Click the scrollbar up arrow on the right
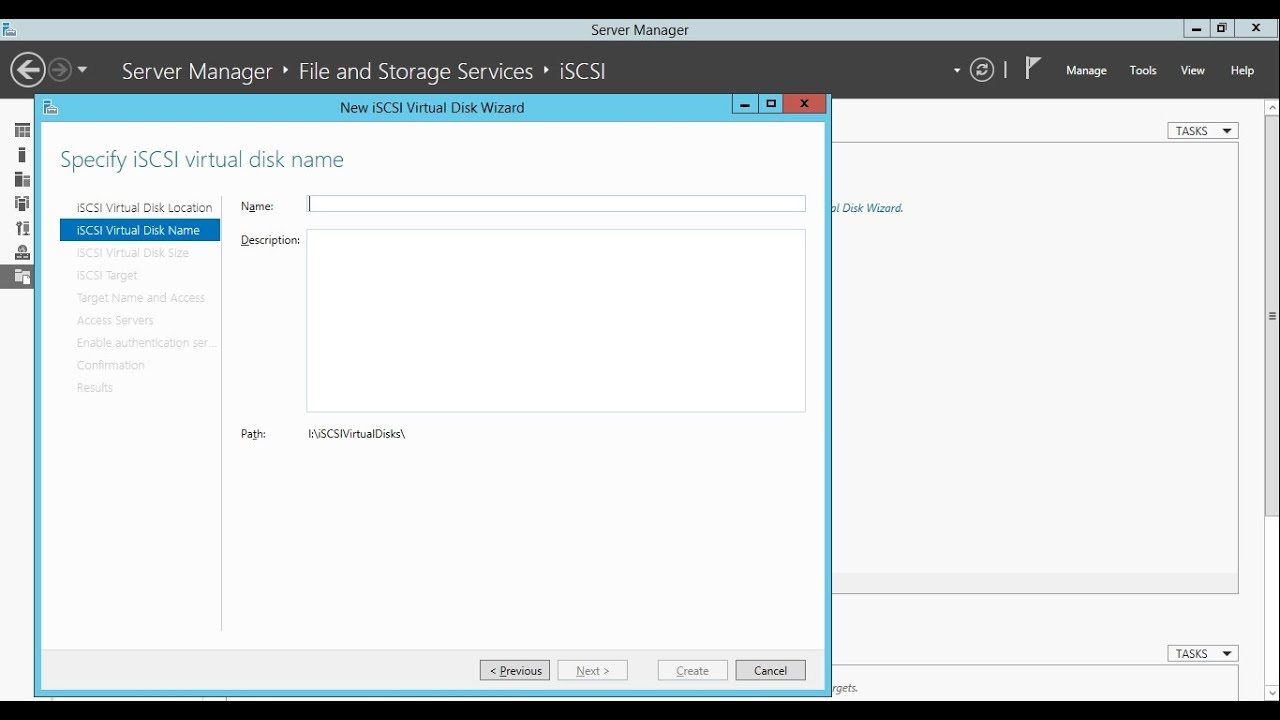1280x720 pixels. (1272, 107)
